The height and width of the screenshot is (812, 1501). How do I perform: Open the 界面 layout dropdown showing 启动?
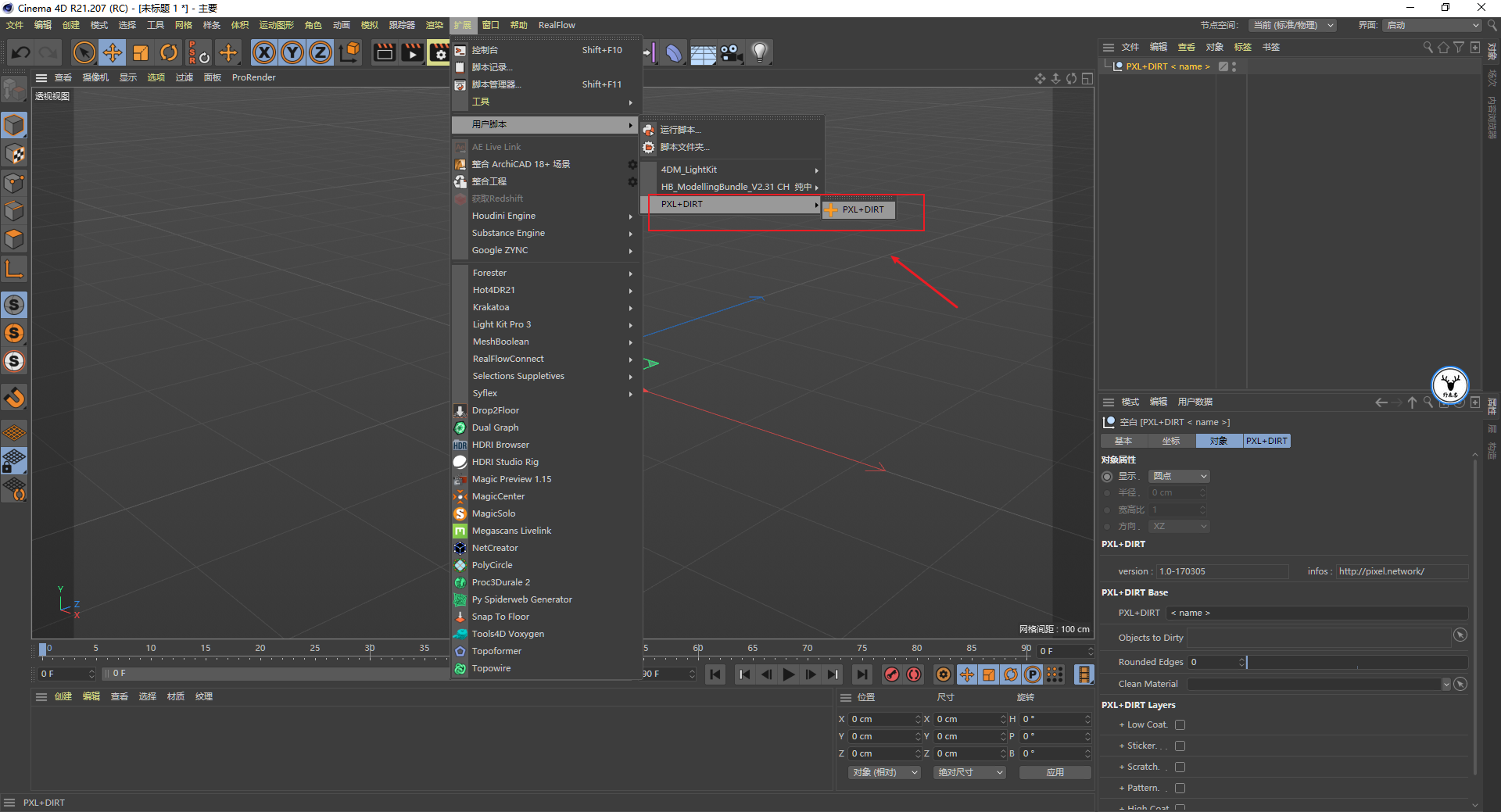tap(1432, 25)
